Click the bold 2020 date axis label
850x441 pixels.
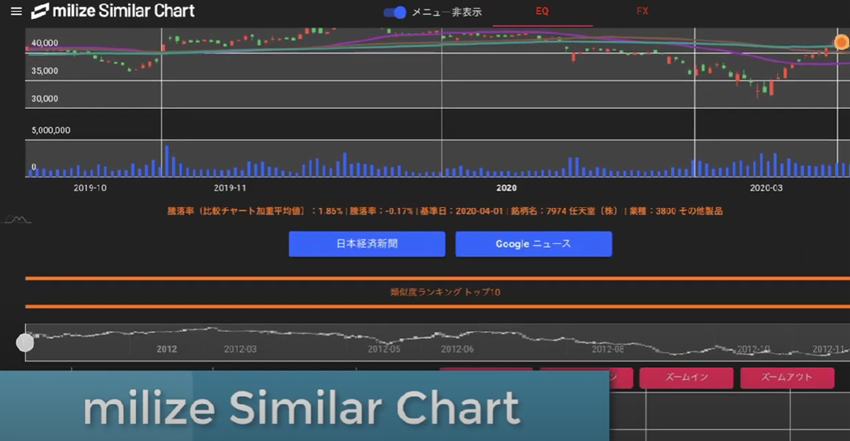(x=506, y=188)
